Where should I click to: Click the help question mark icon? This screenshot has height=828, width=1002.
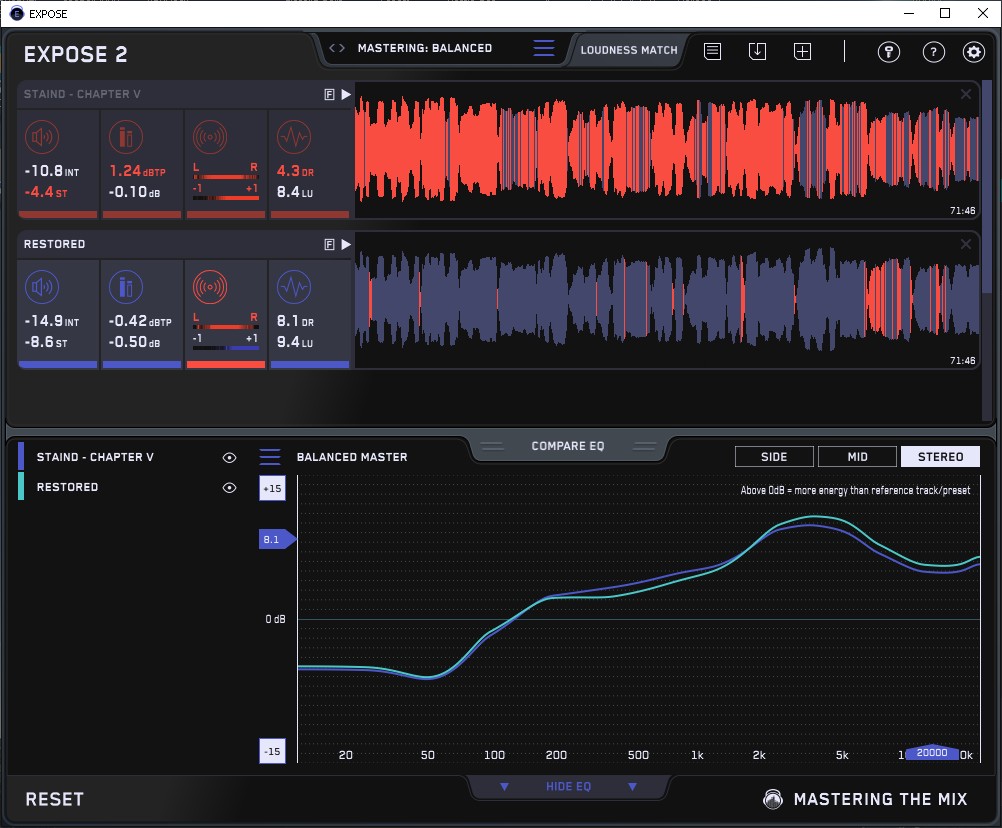pyautogui.click(x=933, y=52)
